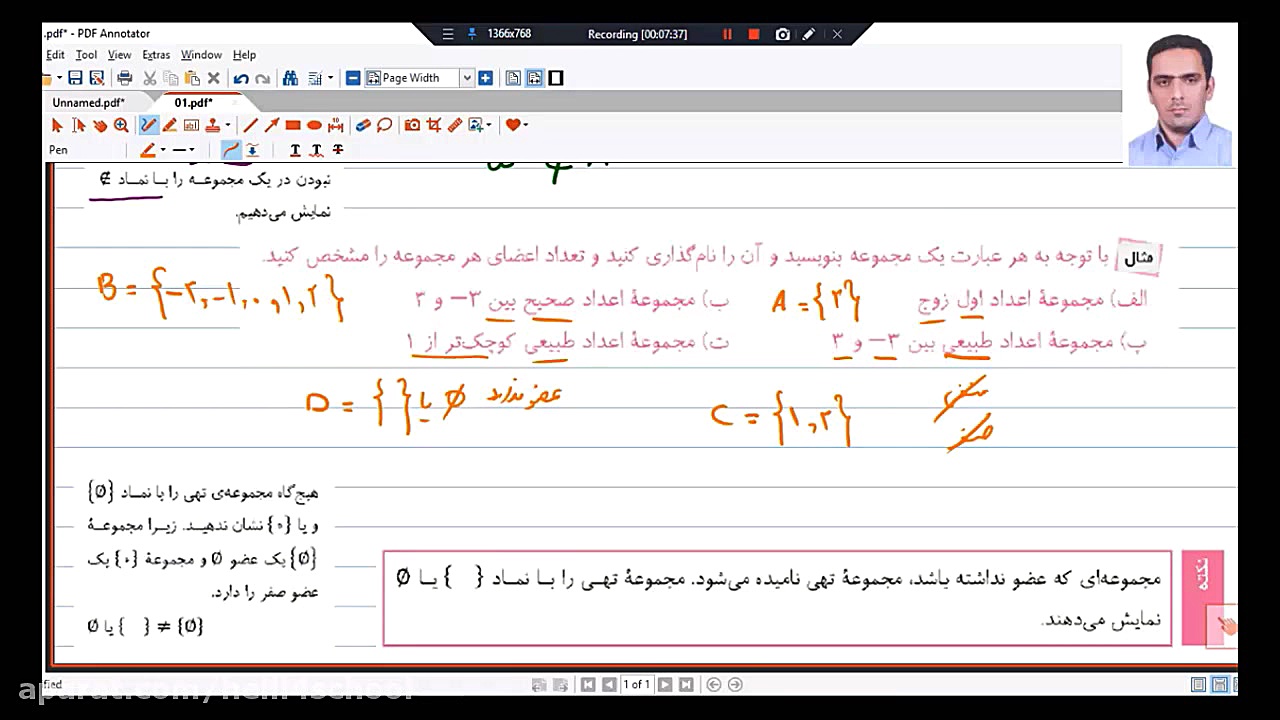Select the Stamp tool
The image size is (1280, 720).
(x=212, y=125)
